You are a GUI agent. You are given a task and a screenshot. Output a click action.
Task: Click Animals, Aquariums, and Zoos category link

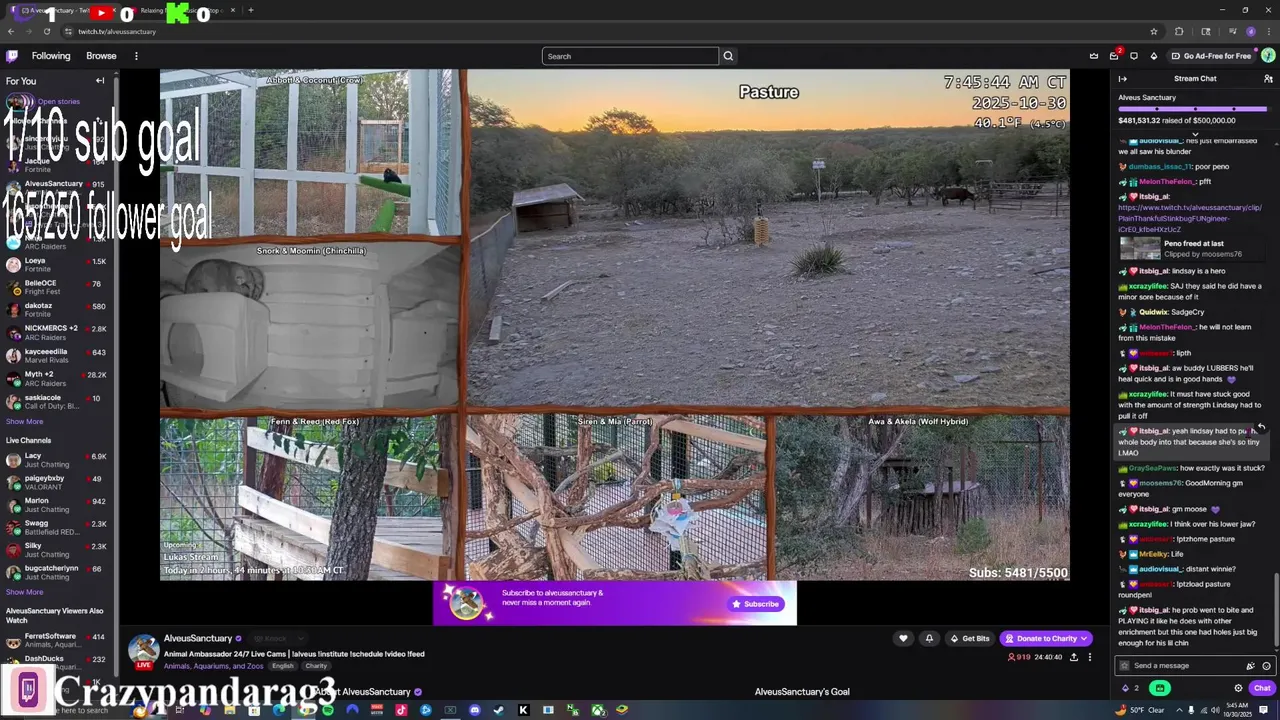click(x=215, y=666)
